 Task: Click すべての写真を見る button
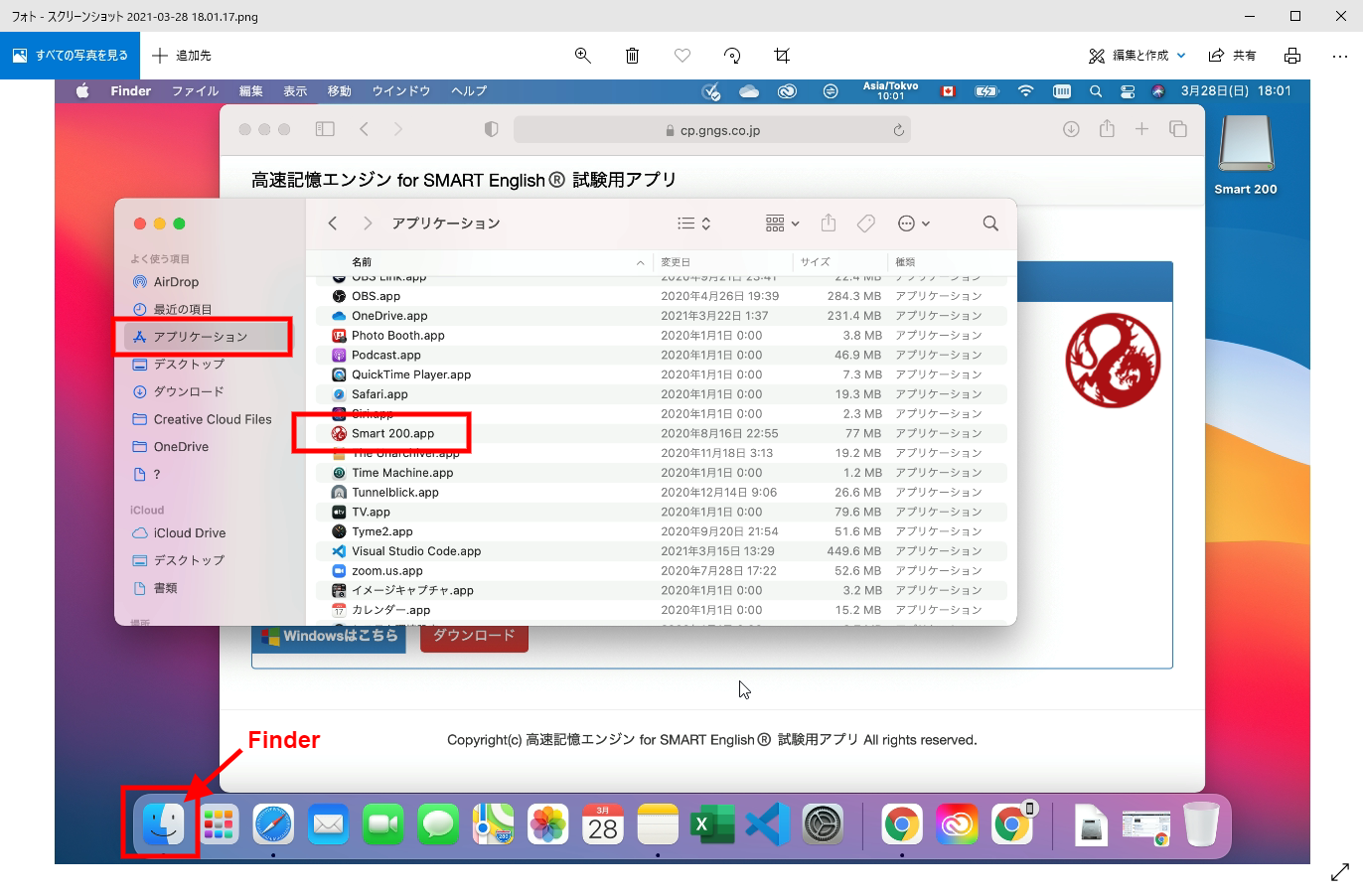point(70,56)
